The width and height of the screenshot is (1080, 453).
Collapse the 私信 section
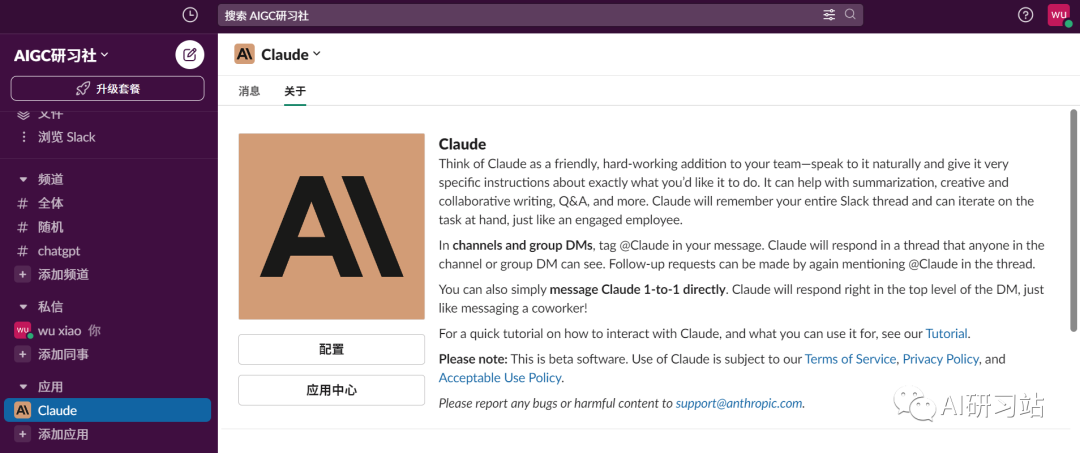[23, 307]
